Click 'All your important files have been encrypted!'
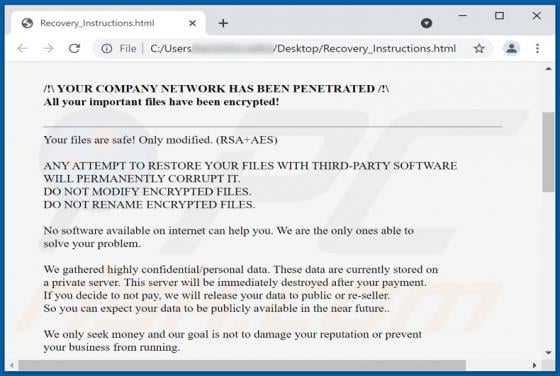This screenshot has width=560, height=376. click(x=161, y=102)
